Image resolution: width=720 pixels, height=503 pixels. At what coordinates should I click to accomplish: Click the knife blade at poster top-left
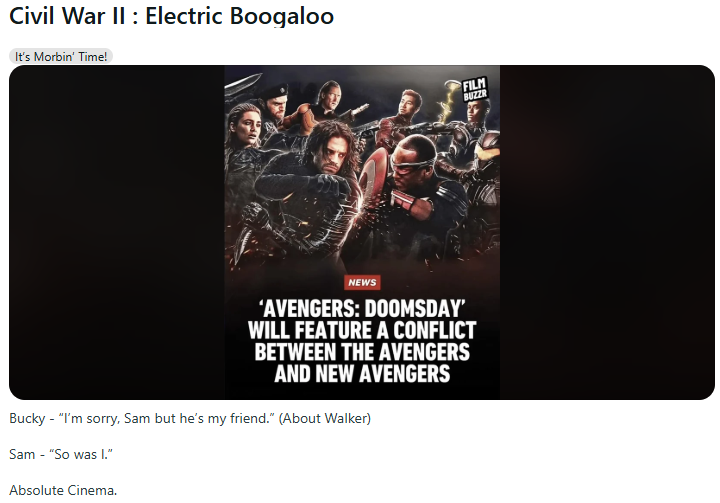[243, 83]
